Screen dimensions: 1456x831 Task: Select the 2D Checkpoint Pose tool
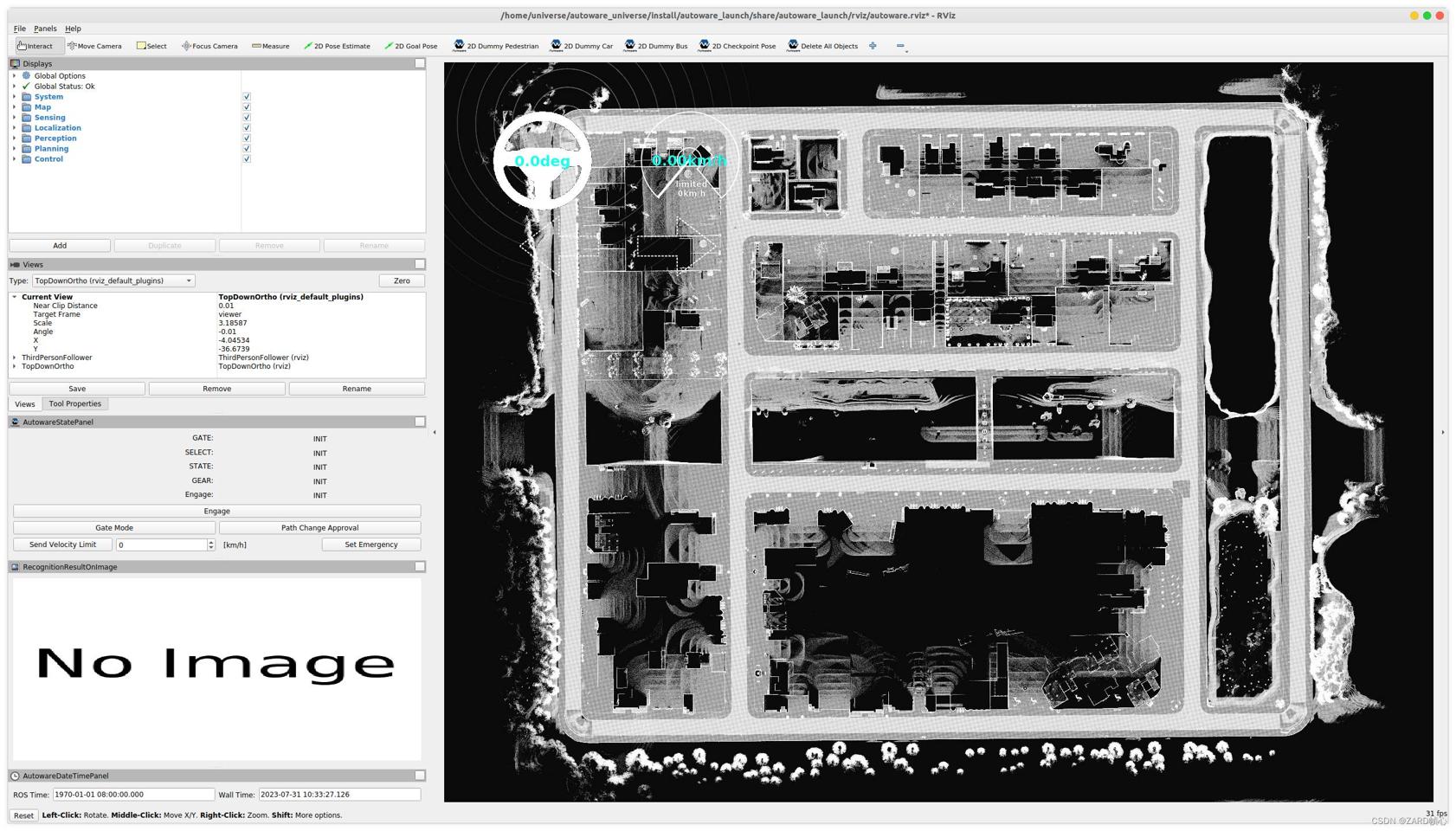tap(738, 46)
